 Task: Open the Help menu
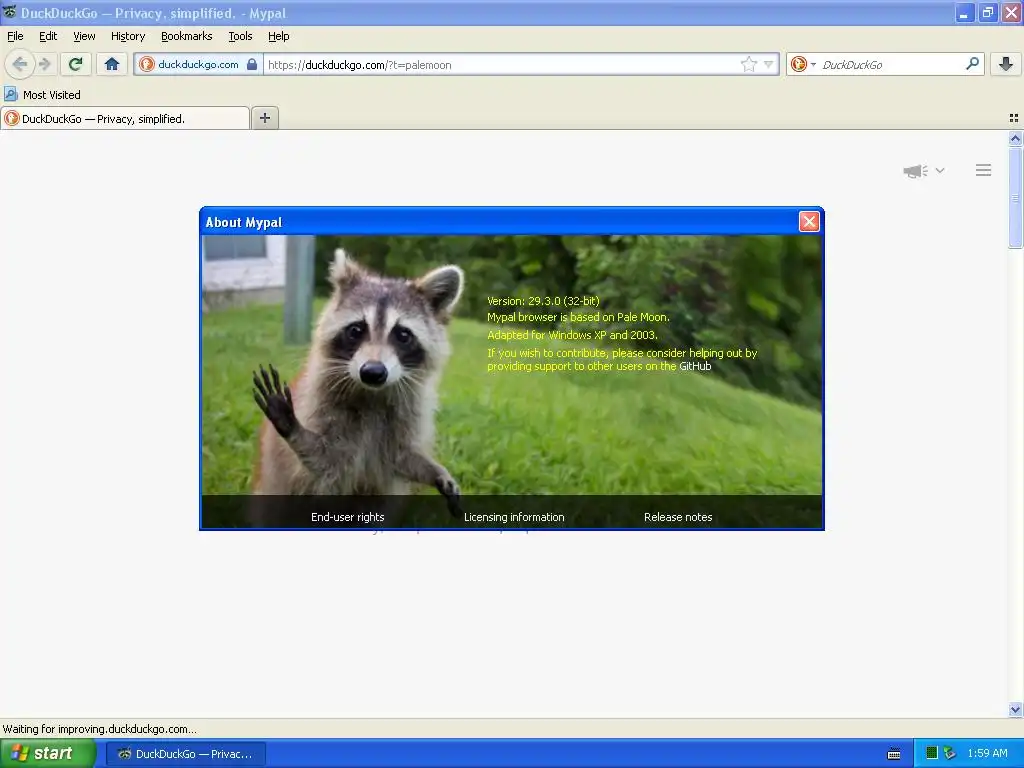tap(279, 36)
